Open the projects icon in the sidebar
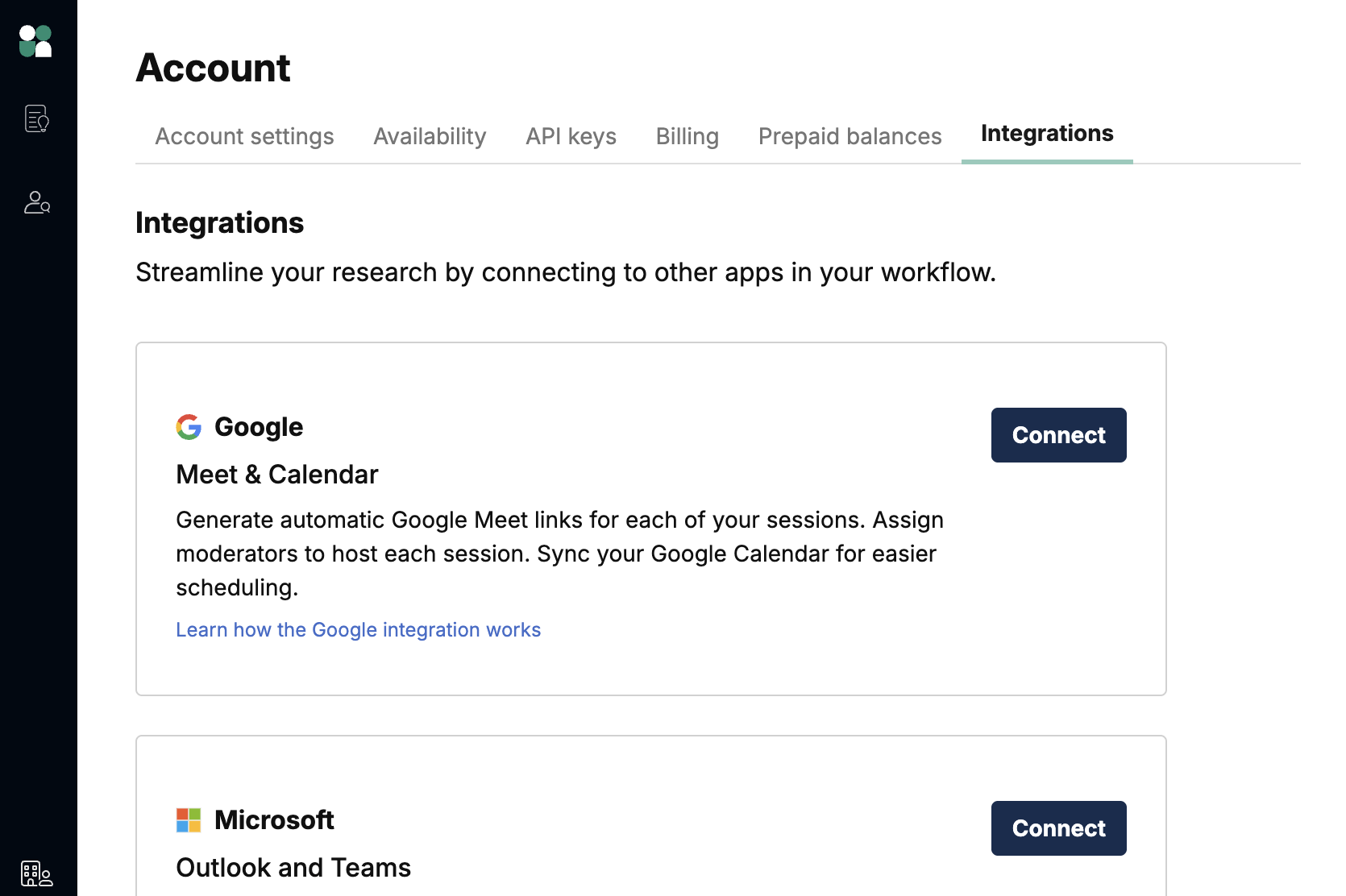The width and height of the screenshot is (1346, 896). [36, 118]
